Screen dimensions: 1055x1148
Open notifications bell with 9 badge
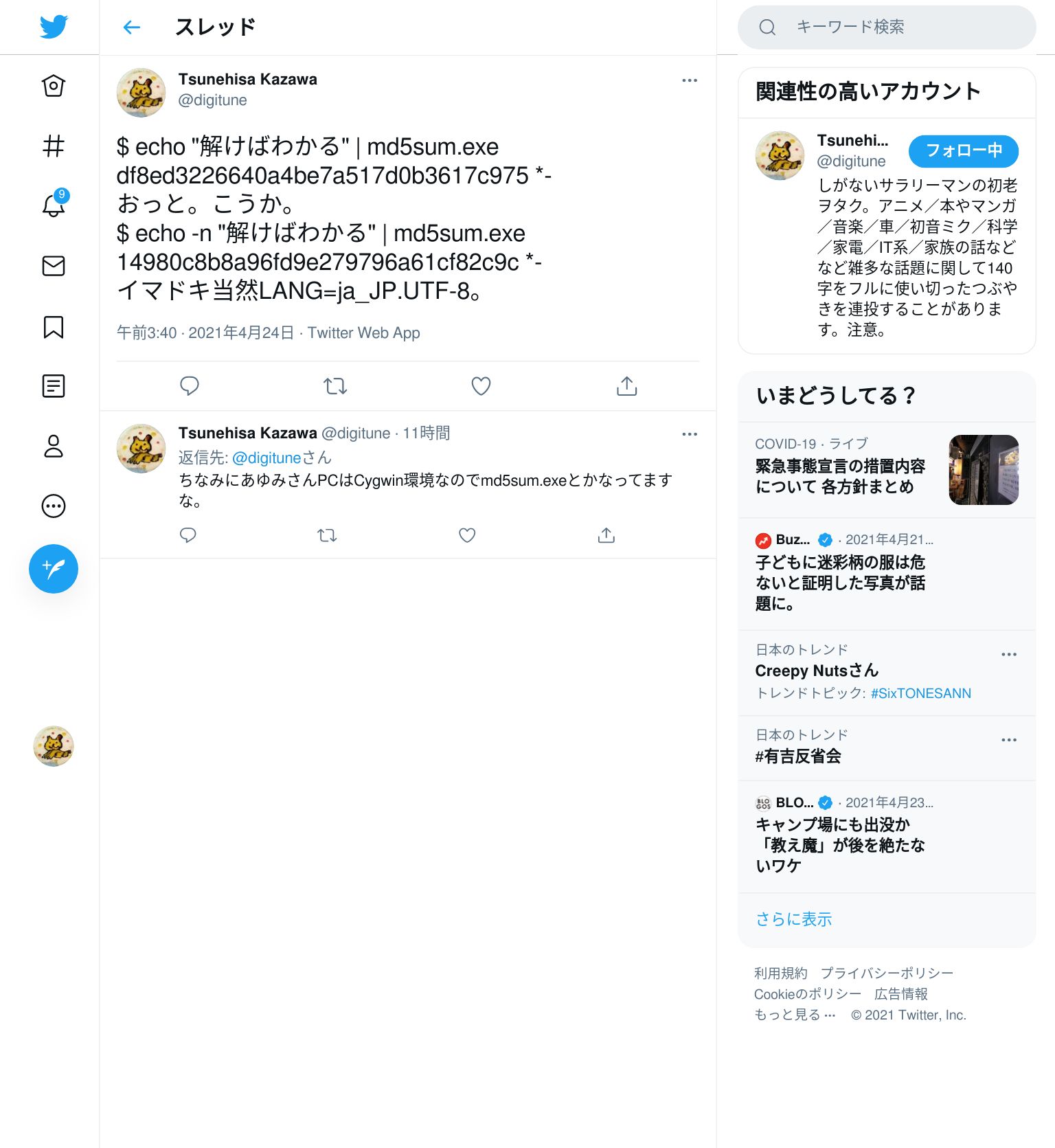point(54,205)
